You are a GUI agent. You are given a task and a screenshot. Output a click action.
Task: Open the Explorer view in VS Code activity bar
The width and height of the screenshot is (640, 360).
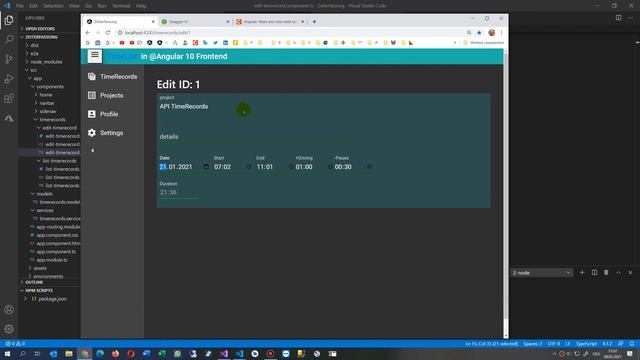click(x=9, y=20)
